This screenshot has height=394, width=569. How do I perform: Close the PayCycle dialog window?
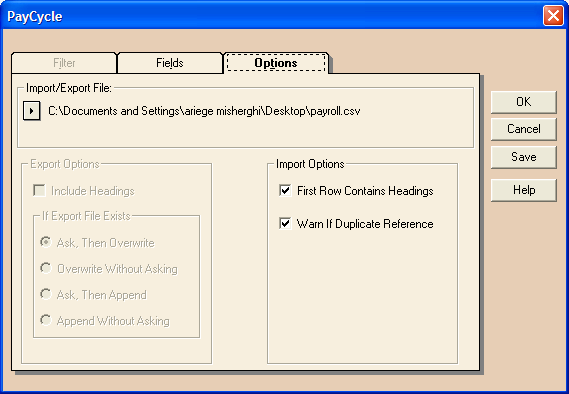[x=553, y=16]
